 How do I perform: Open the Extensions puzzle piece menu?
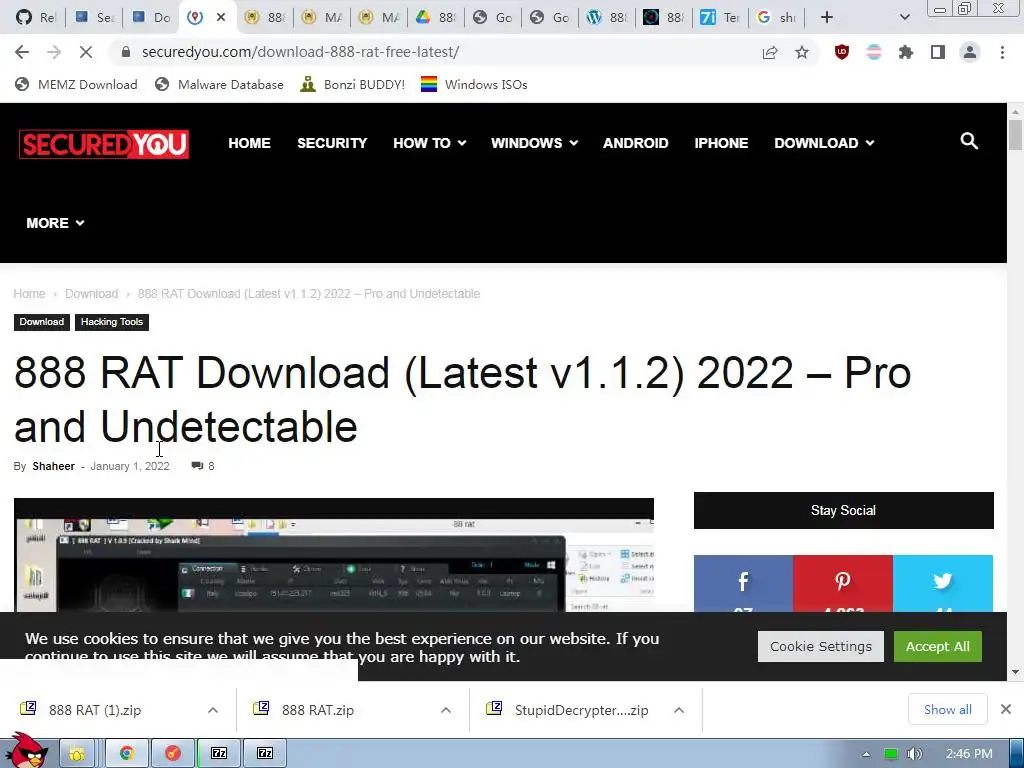coord(906,52)
